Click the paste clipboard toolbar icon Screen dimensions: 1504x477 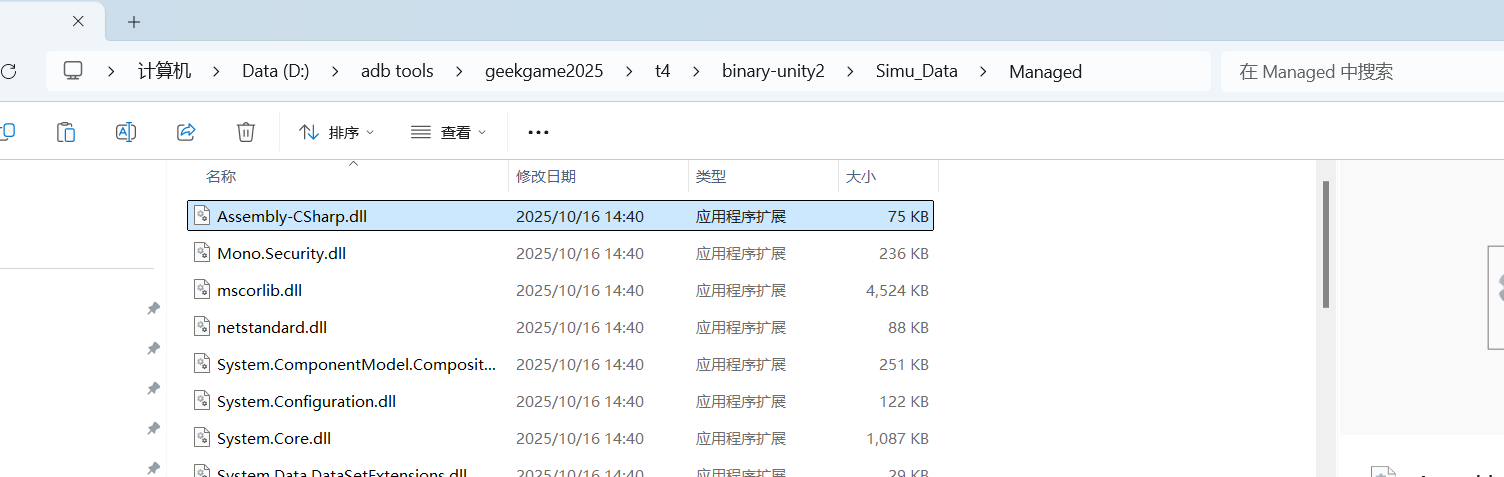point(66,132)
